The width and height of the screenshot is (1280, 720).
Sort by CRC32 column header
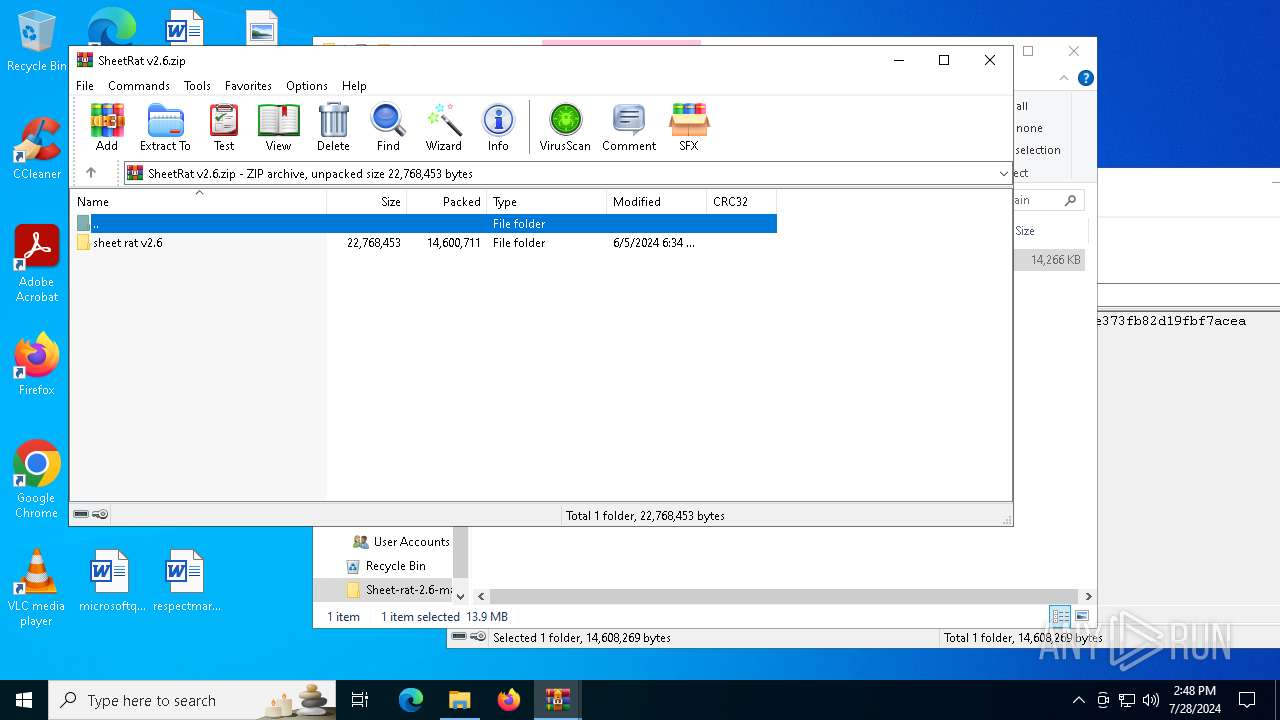tap(742, 201)
